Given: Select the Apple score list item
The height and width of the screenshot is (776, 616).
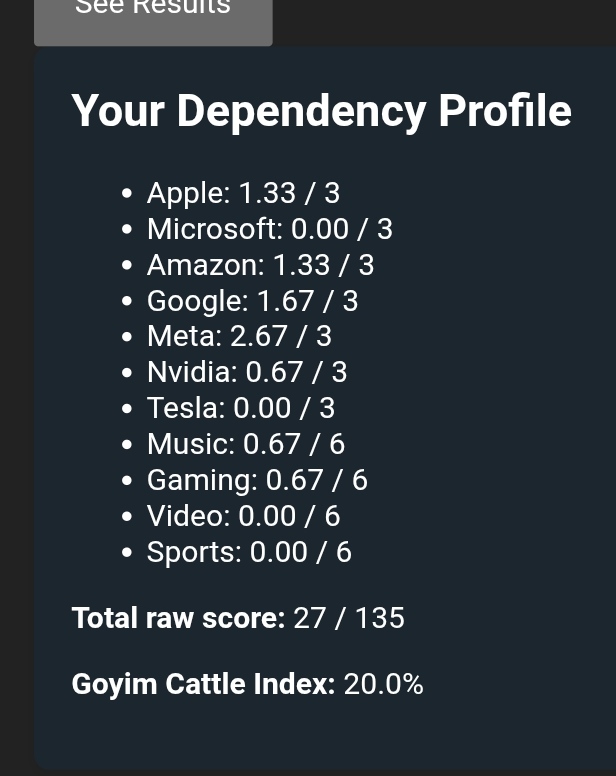Looking at the screenshot, I should (243, 193).
